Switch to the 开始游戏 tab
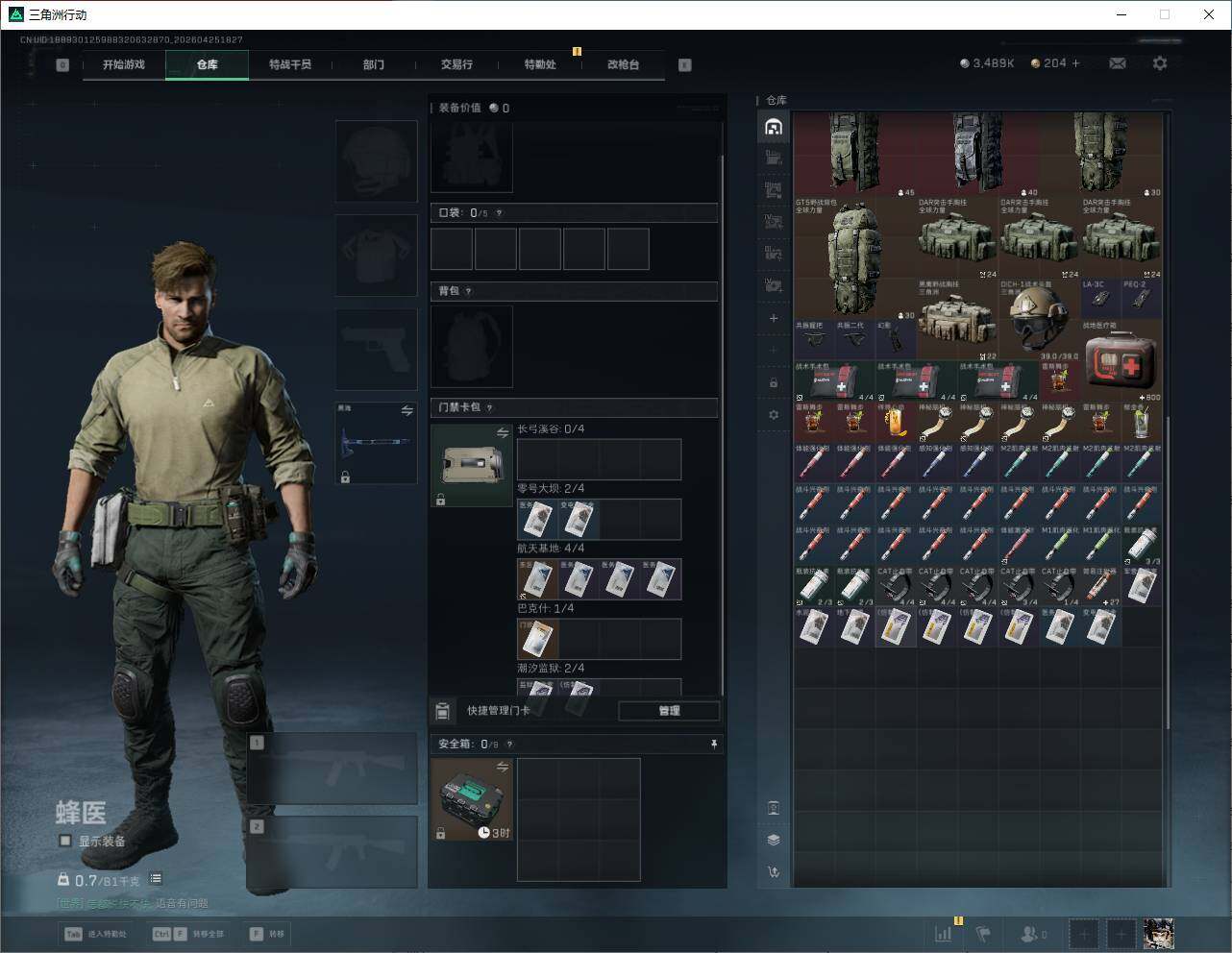 [124, 64]
